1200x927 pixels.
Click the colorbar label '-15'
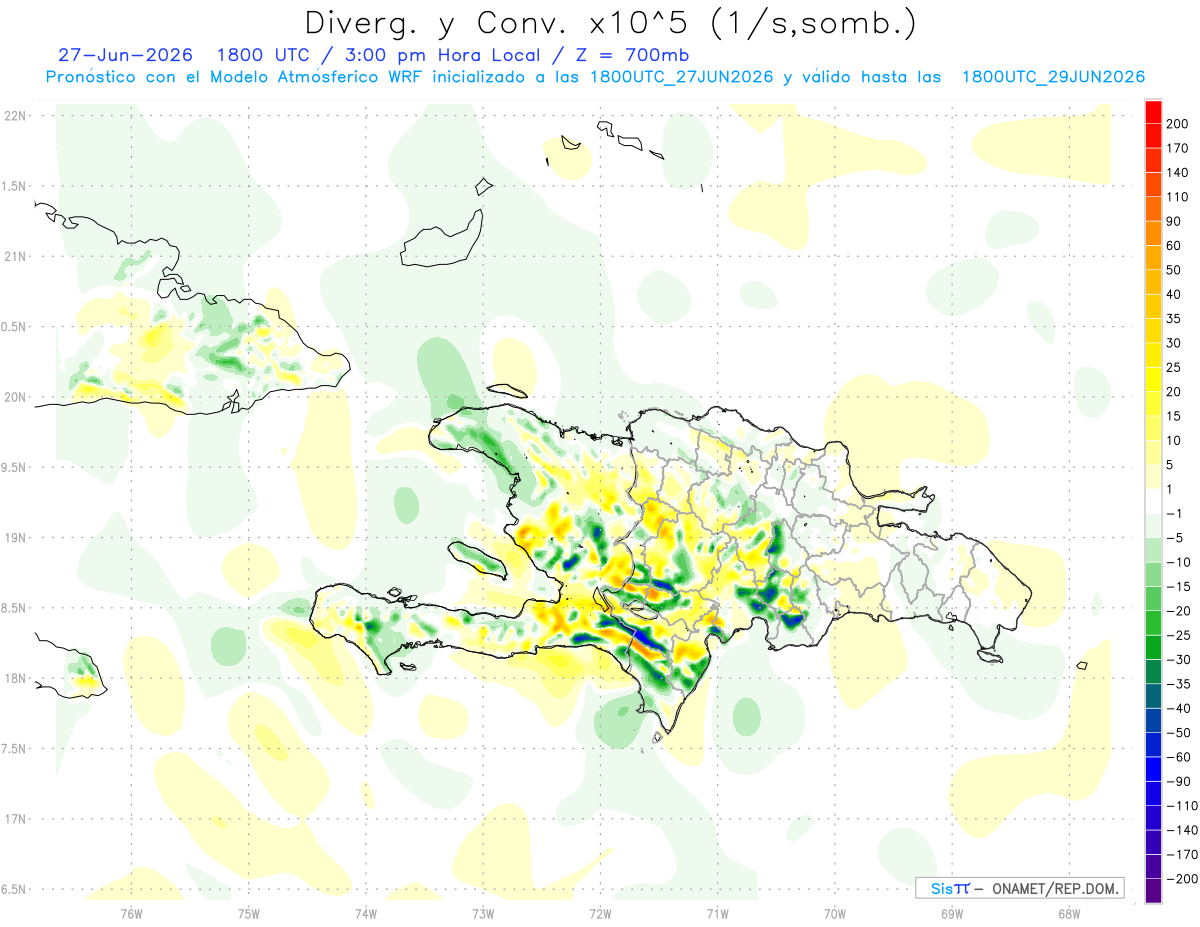(1178, 587)
